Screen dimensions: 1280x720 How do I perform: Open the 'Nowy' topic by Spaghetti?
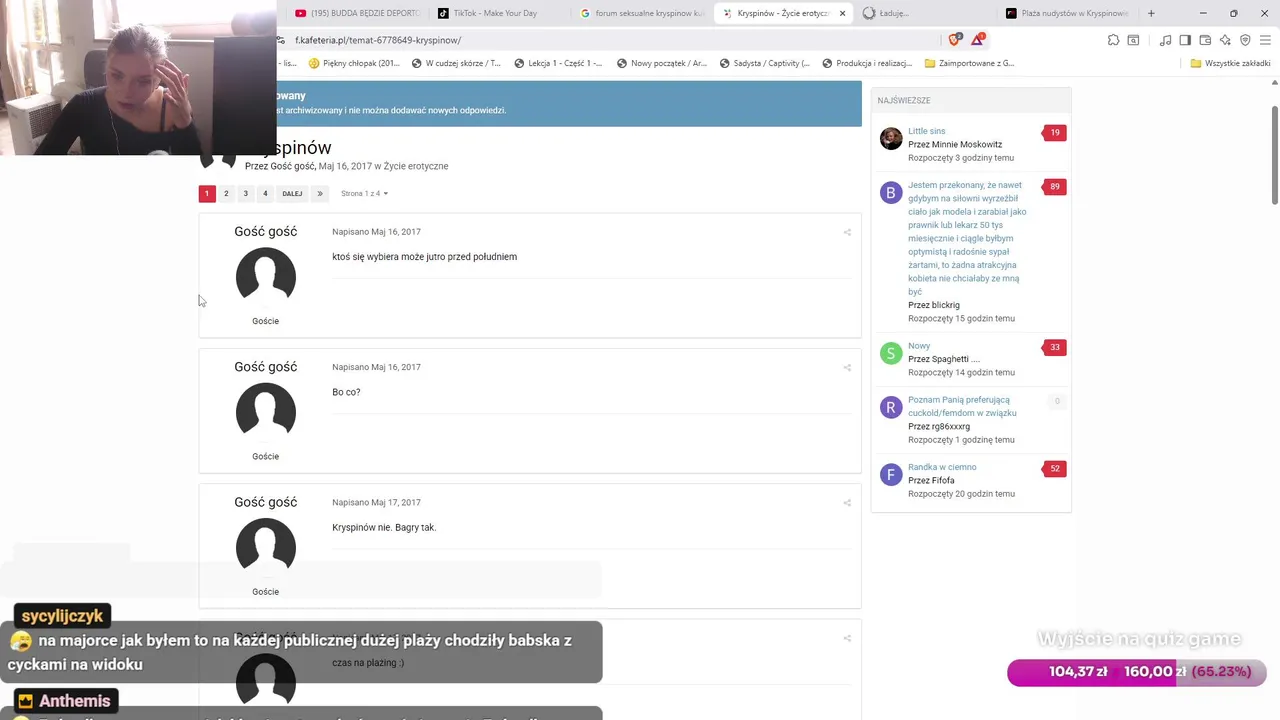pyautogui.click(x=919, y=346)
